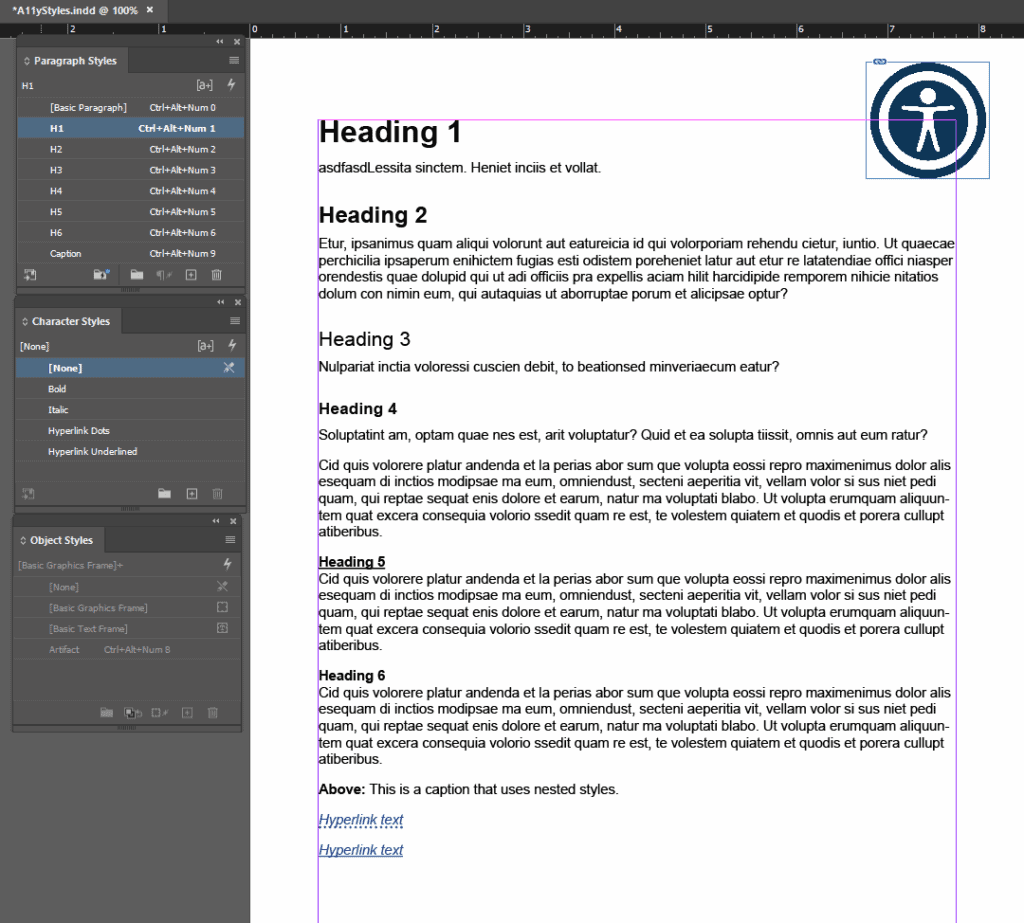This screenshot has height=923, width=1024.
Task: Open the Character Styles panel menu
Action: coord(234,321)
